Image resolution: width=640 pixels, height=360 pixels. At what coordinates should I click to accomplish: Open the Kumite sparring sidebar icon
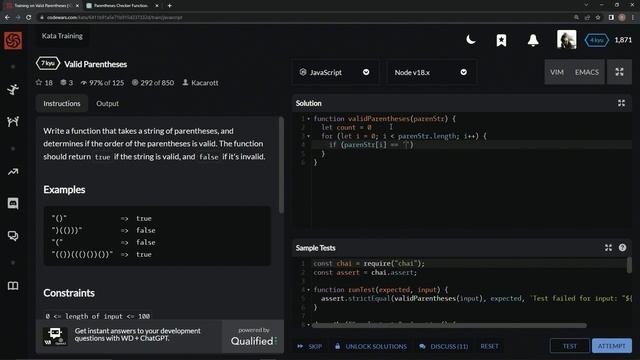[13, 121]
